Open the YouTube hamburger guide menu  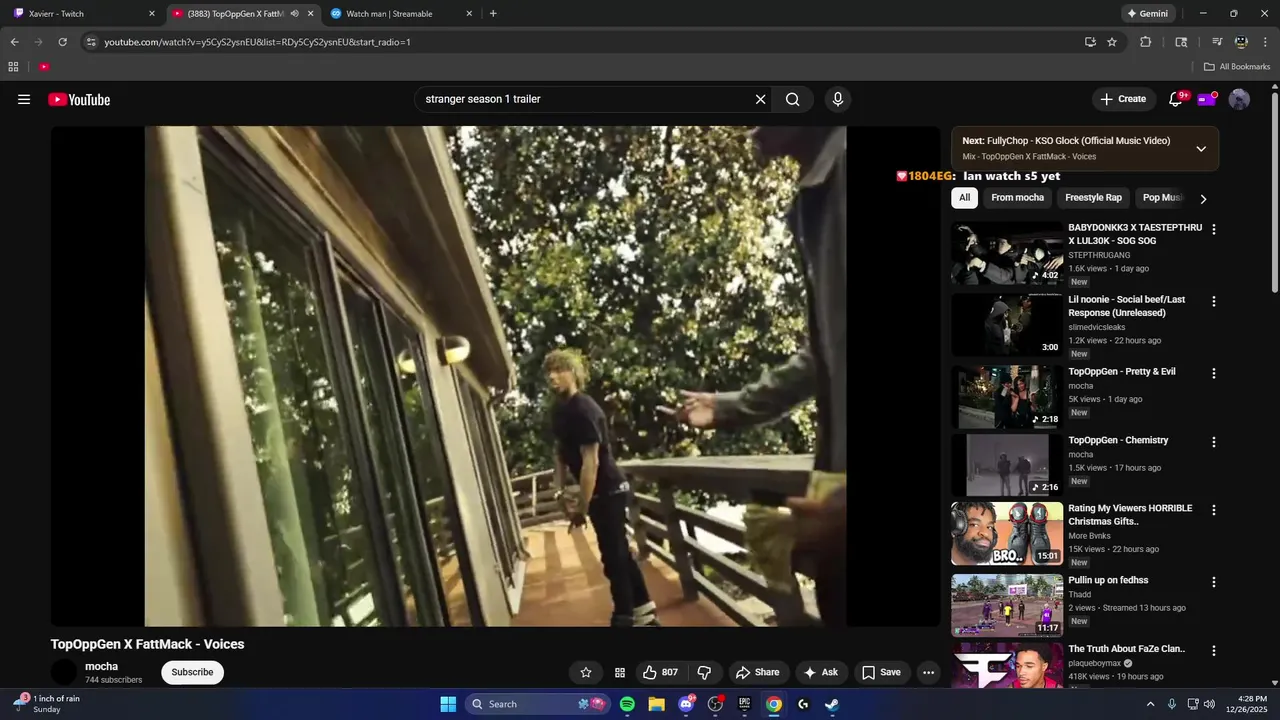point(24,99)
